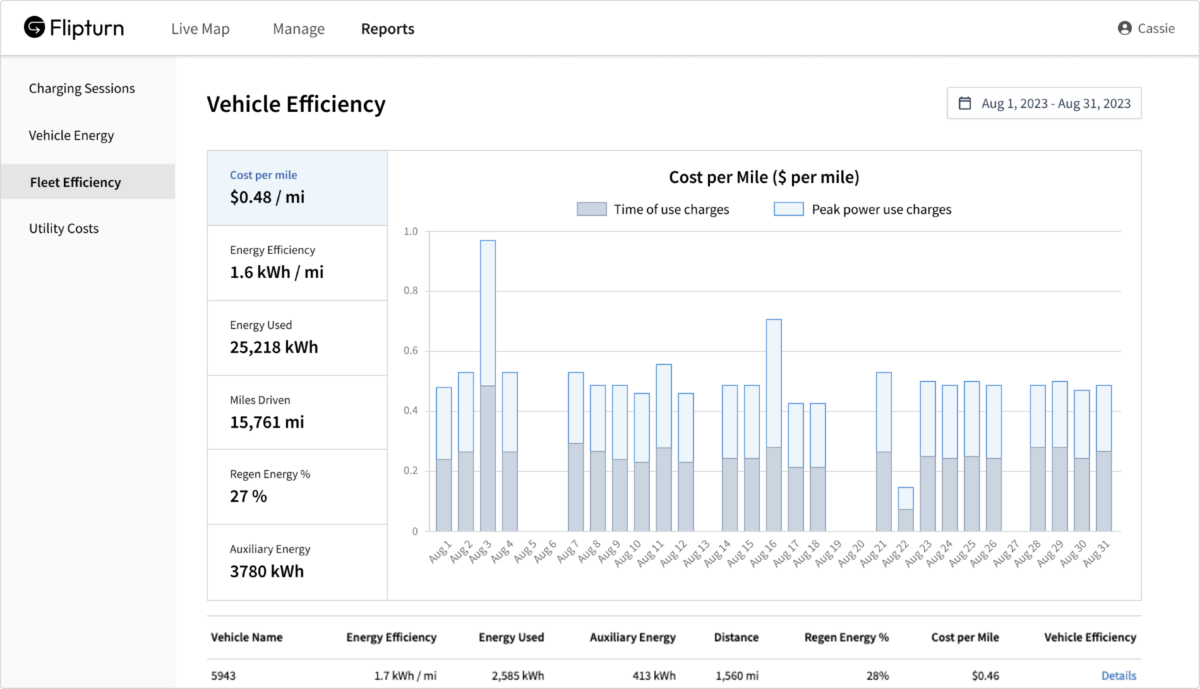Screen dimensions: 1200x689
Task: Select the Miles Driven metric card
Action: click(297, 413)
